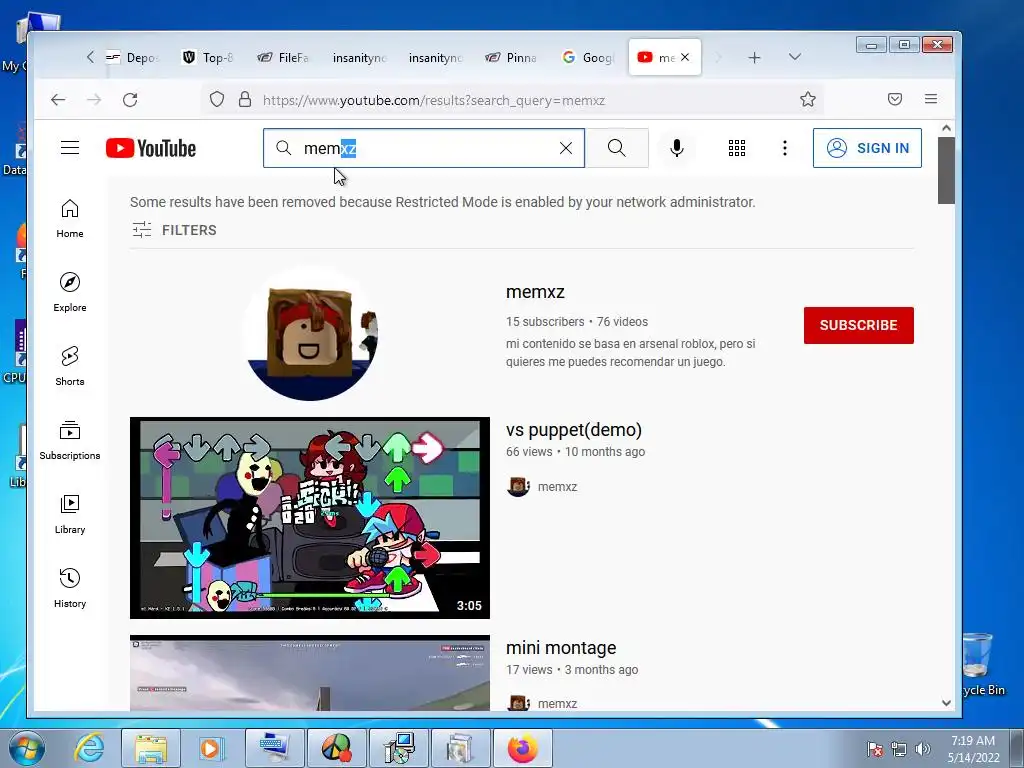Click the Firefox forward arrow
1024x768 pixels.
(95, 99)
